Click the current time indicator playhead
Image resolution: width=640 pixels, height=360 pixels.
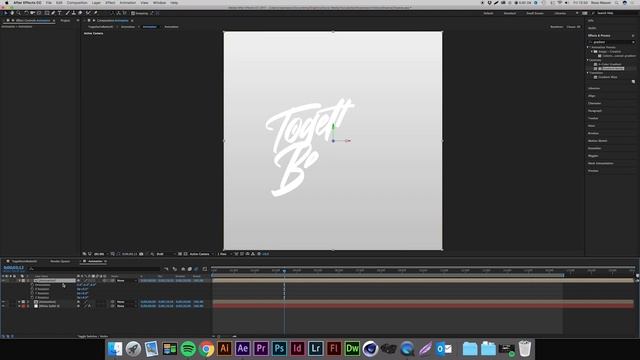click(x=284, y=270)
